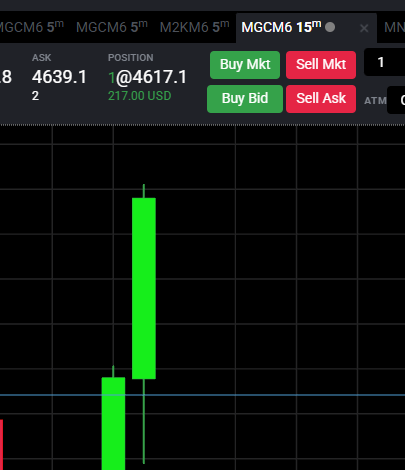This screenshot has width=405, height=470.
Task: Switch to the M2KM6 5m tab
Action: click(194, 27)
